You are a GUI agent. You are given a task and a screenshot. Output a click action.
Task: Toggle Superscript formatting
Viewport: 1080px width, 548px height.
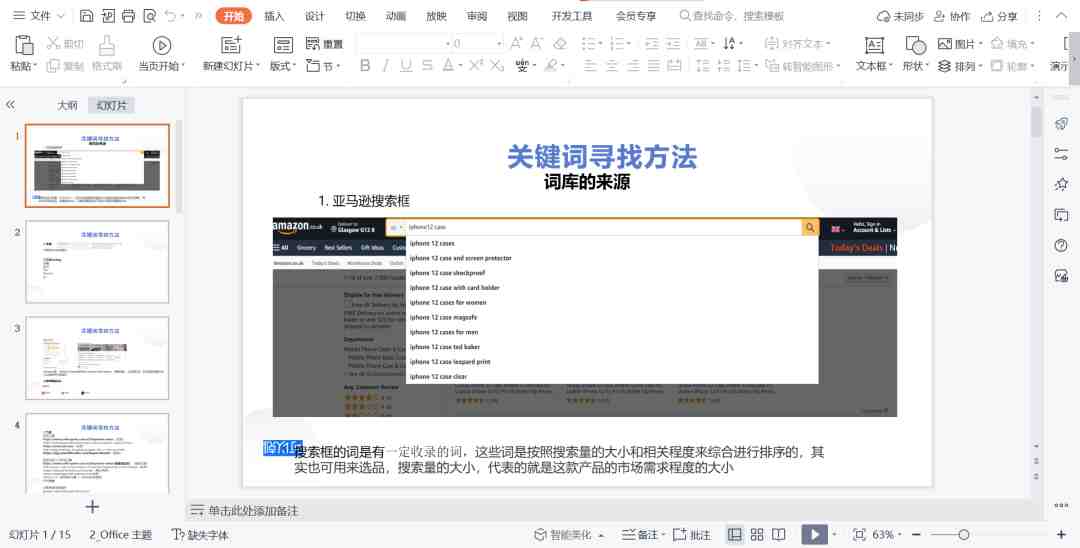476,65
